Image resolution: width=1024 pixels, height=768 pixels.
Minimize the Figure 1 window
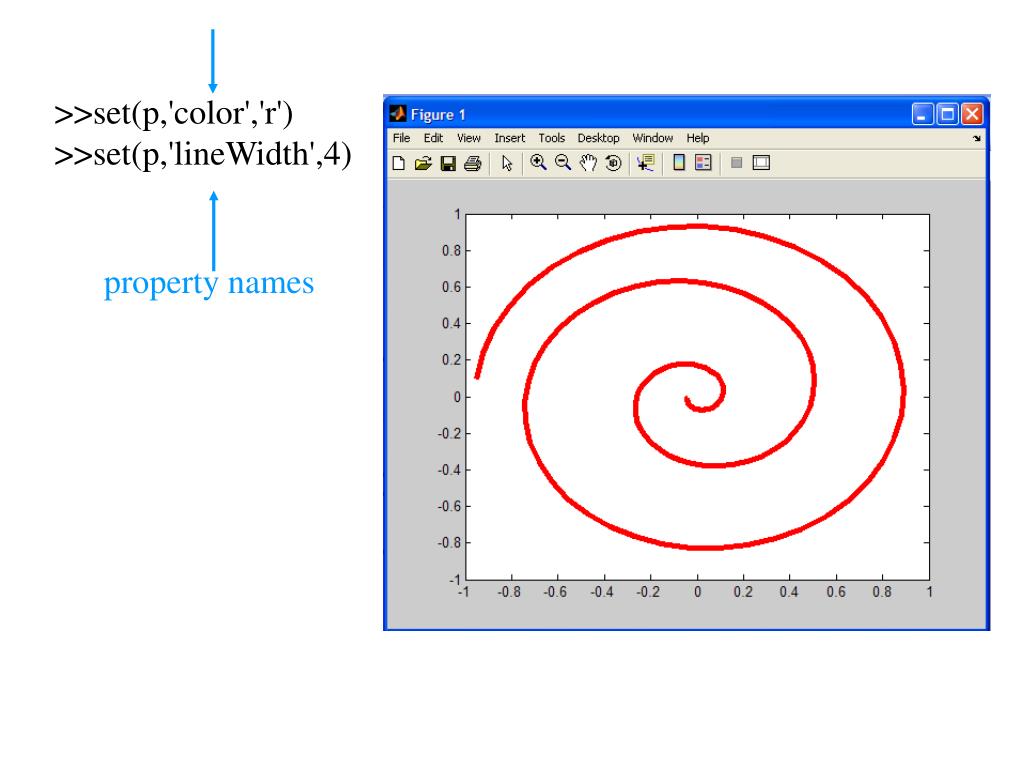(x=922, y=114)
